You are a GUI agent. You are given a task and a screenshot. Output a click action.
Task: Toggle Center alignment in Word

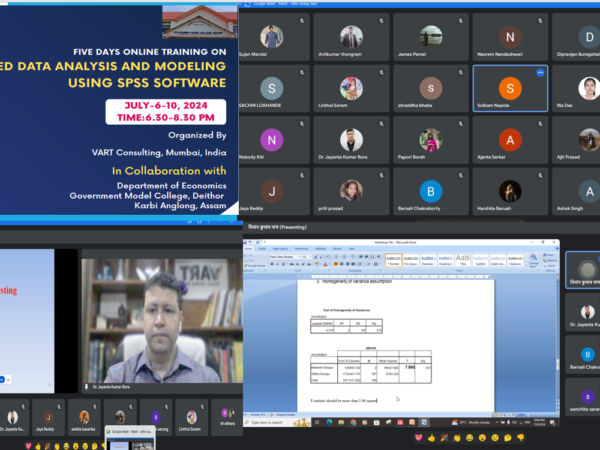(342, 264)
